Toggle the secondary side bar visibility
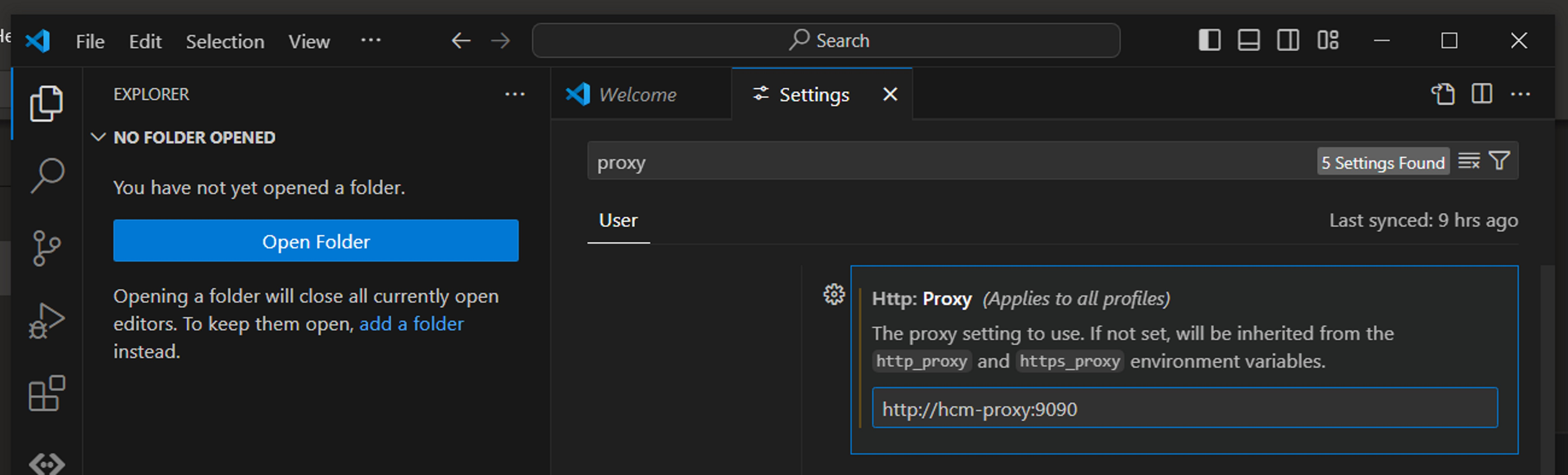The width and height of the screenshot is (1568, 475). point(1288,41)
